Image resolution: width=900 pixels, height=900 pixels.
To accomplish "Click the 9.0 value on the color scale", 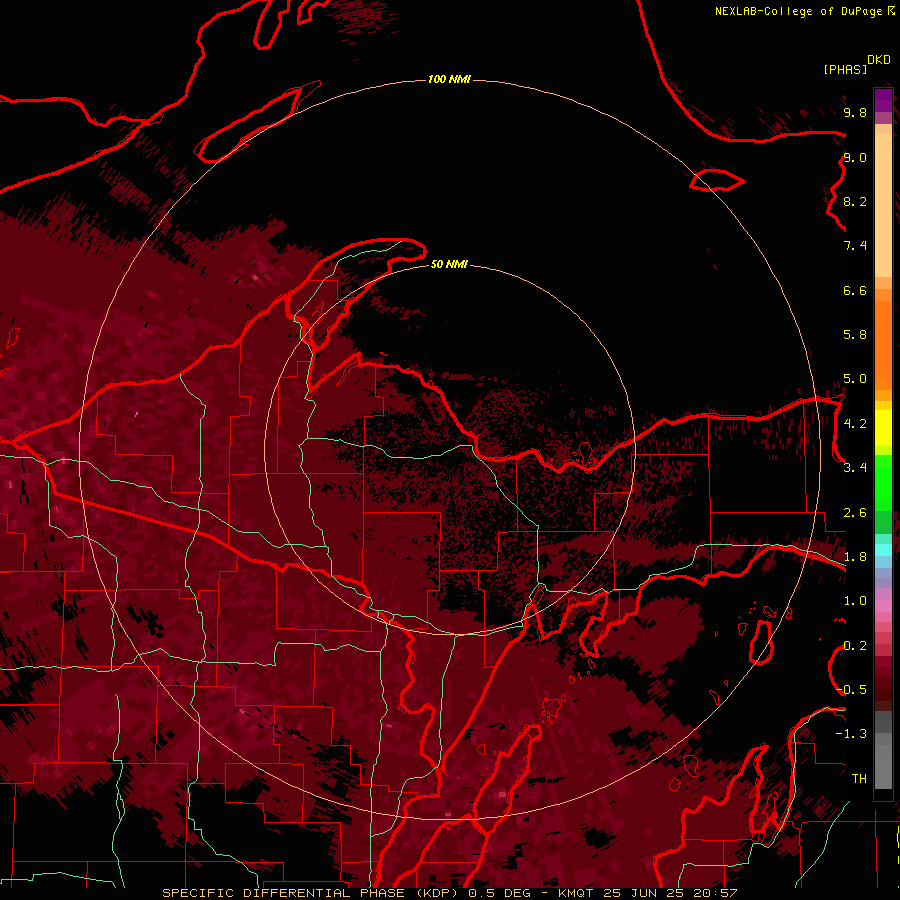I will tap(854, 157).
